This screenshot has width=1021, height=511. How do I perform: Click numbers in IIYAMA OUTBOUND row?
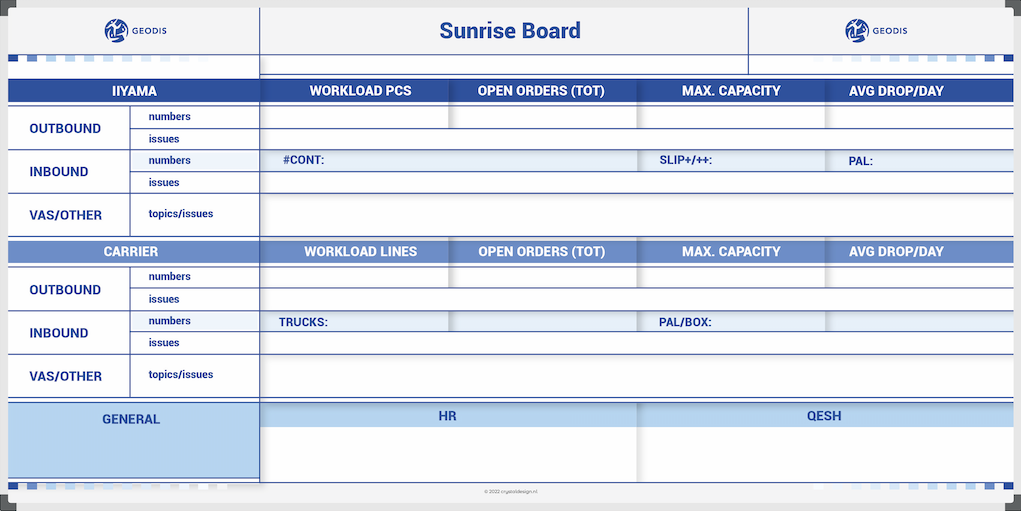tap(169, 117)
